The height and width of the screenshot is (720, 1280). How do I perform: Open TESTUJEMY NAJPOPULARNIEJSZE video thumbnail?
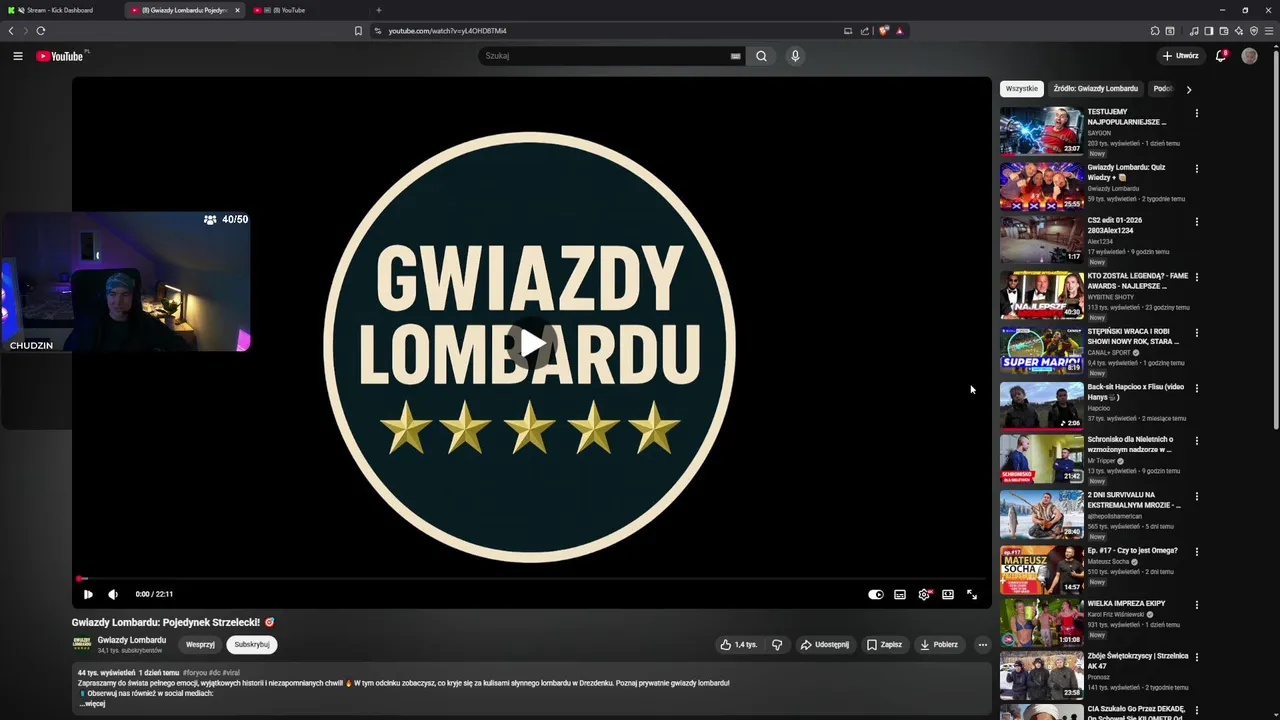(x=1041, y=131)
